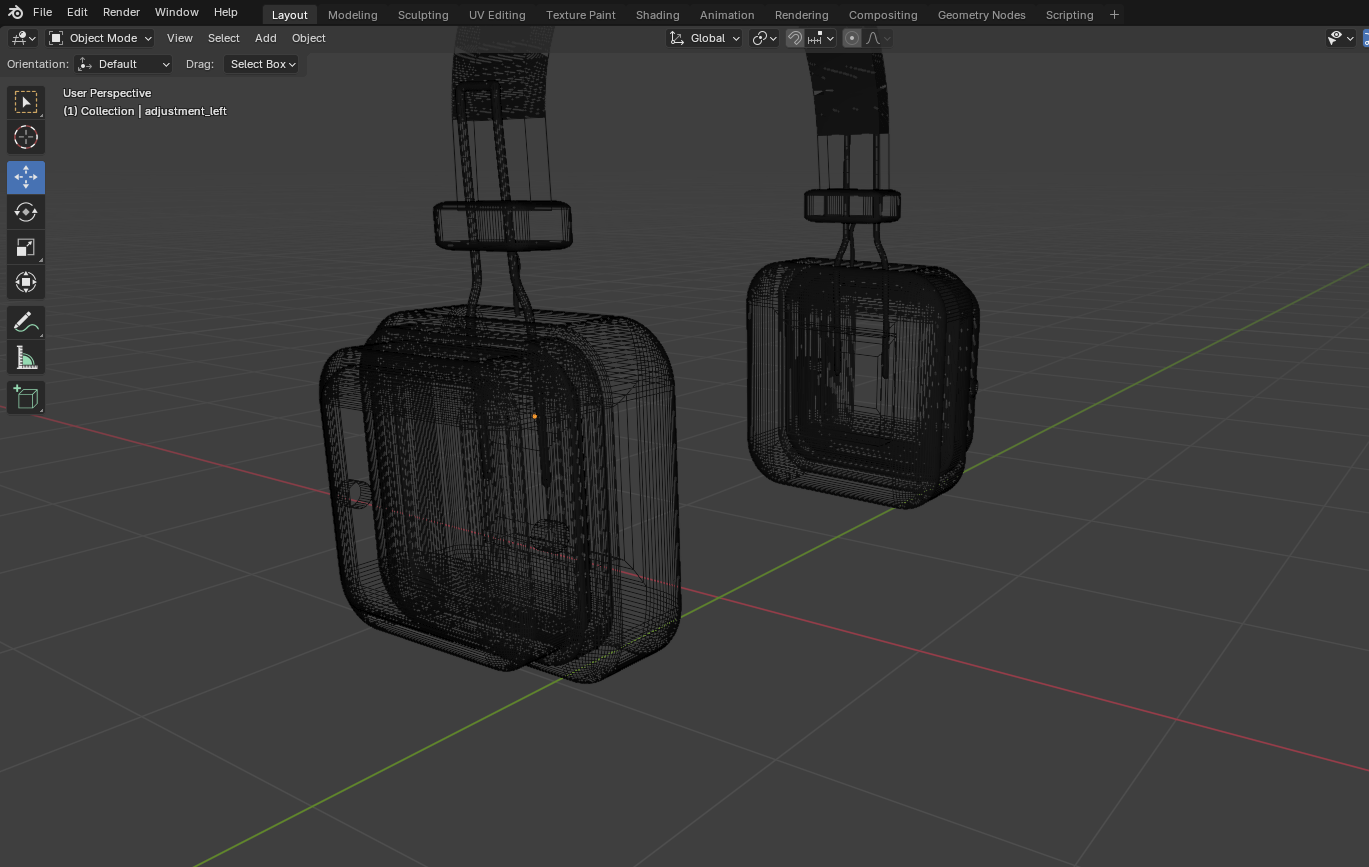Add a new workspace with the plus button
Viewport: 1369px width, 867px height.
pos(1114,14)
